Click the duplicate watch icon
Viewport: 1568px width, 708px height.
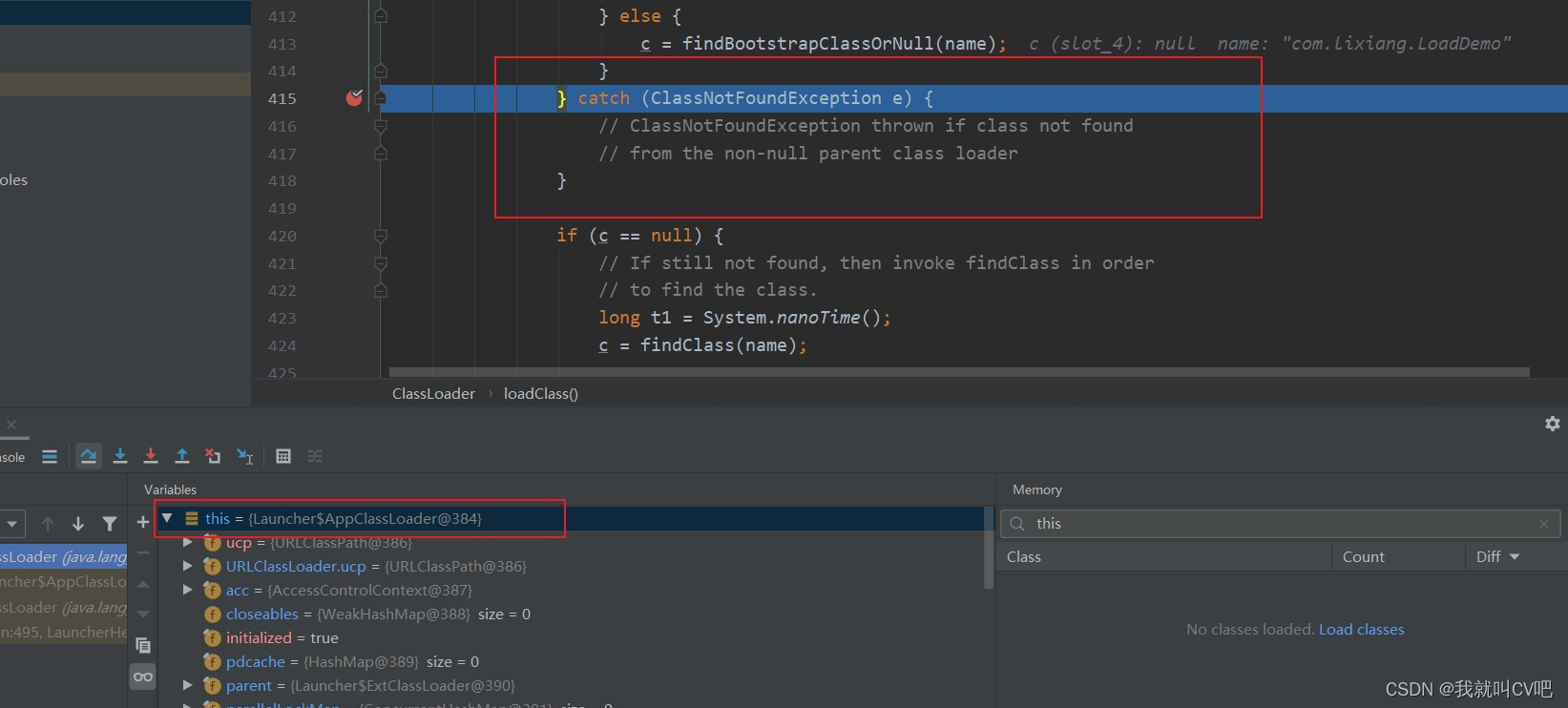(x=143, y=645)
